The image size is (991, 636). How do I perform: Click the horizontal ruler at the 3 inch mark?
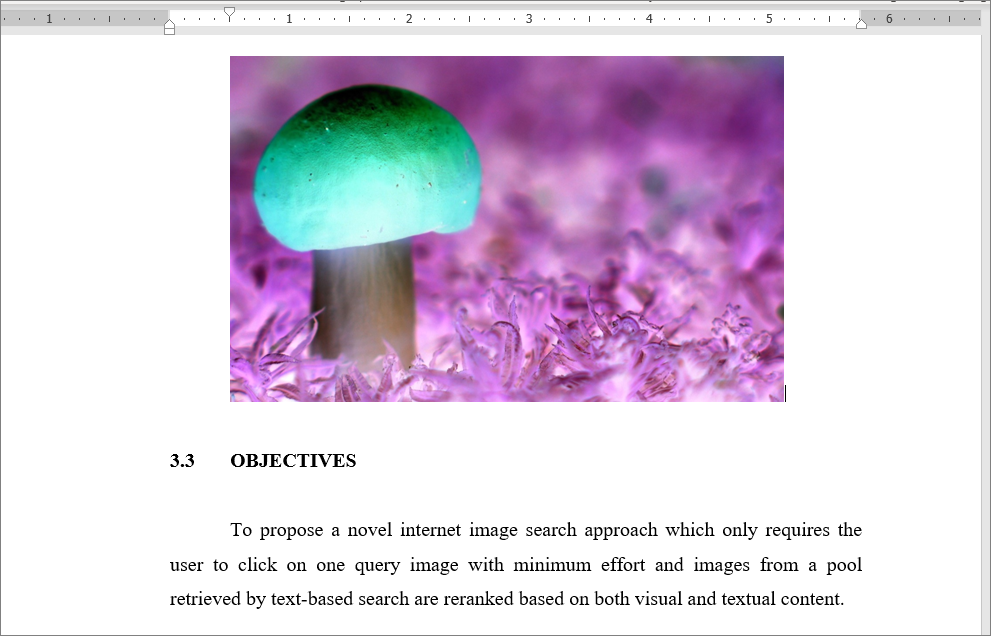click(529, 19)
